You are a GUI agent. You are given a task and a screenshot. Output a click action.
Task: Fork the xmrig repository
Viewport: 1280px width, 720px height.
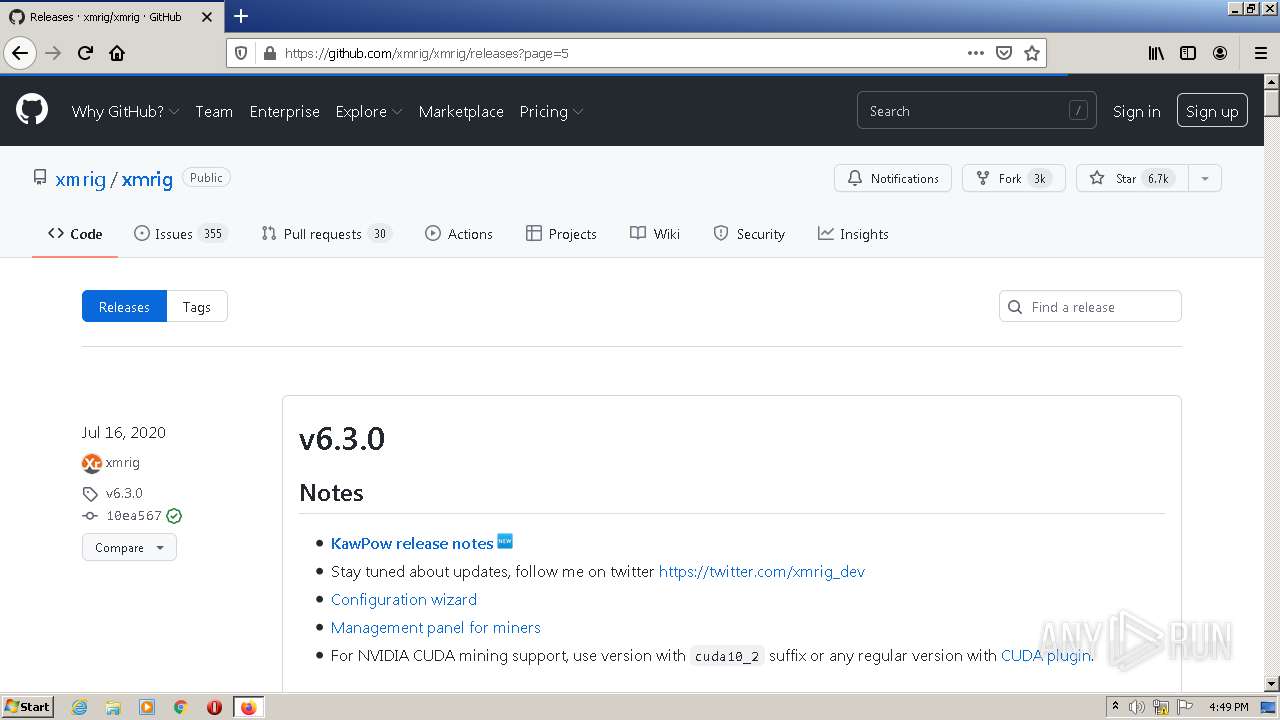tap(1013, 178)
